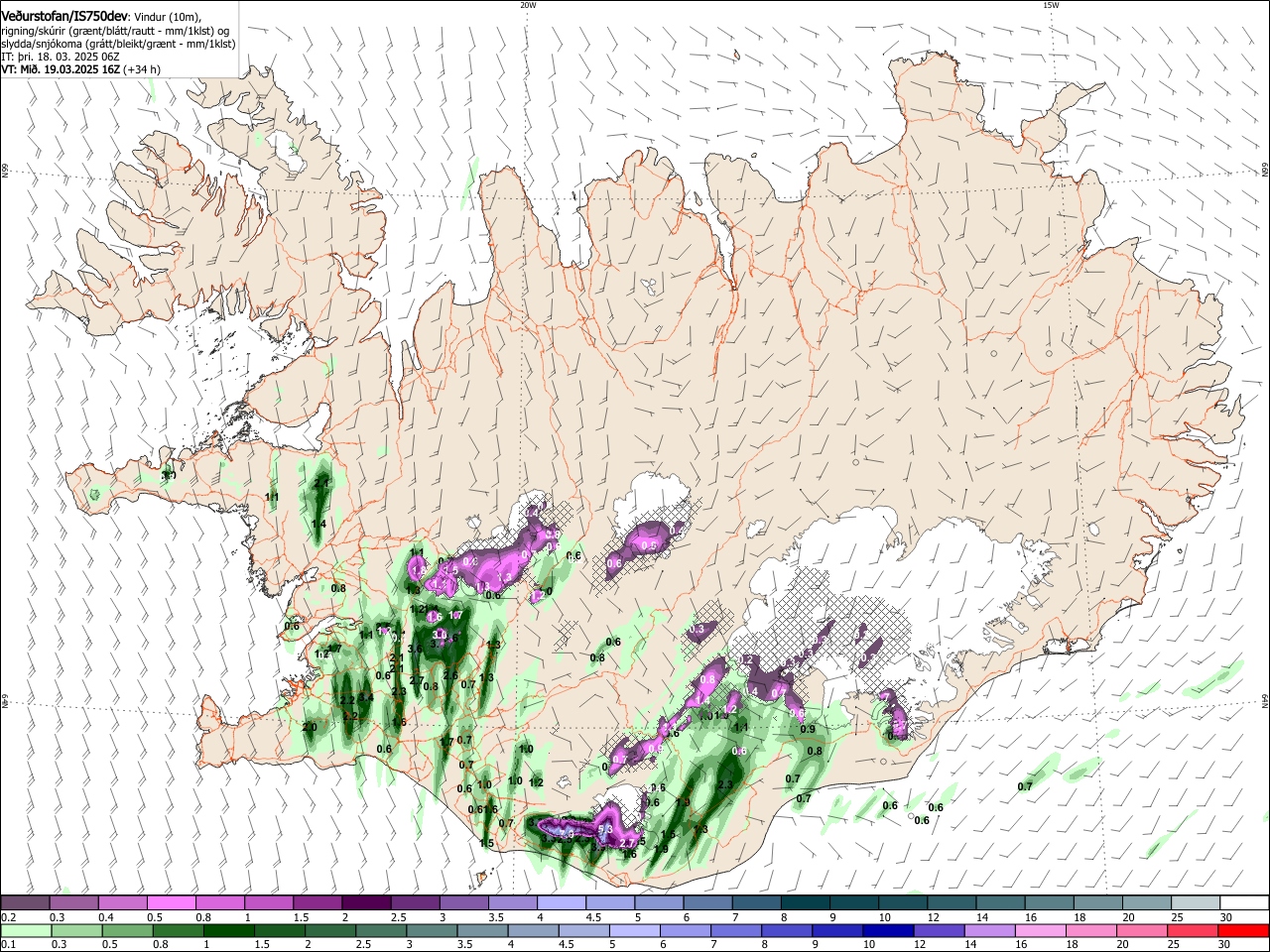
Task: Pick upper legend swatch between 3.5 and 4
Action: coord(513,903)
